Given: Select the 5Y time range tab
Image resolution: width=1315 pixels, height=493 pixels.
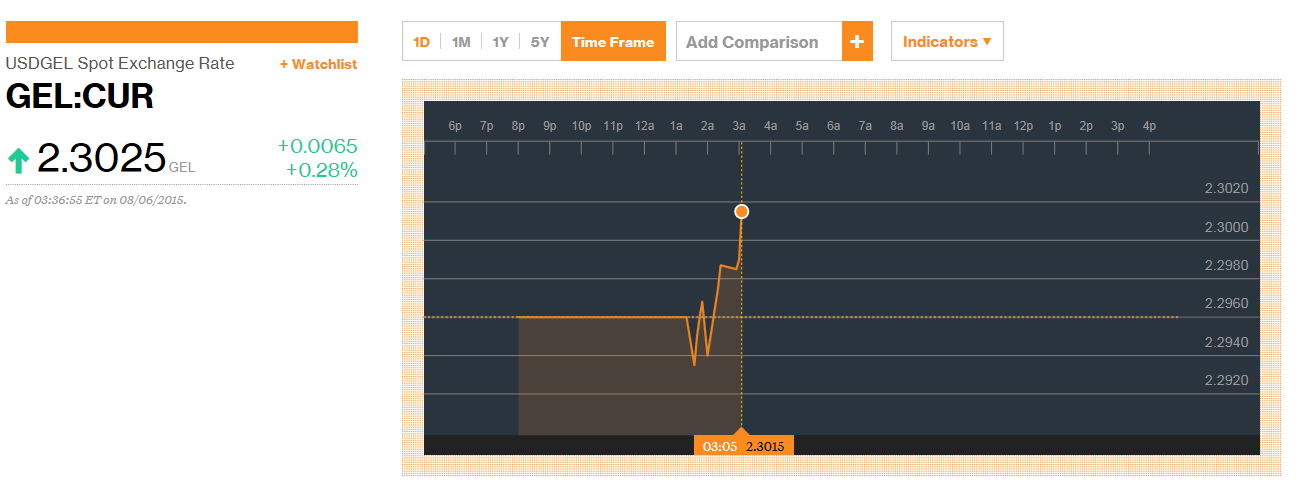Looking at the screenshot, I should coord(540,42).
